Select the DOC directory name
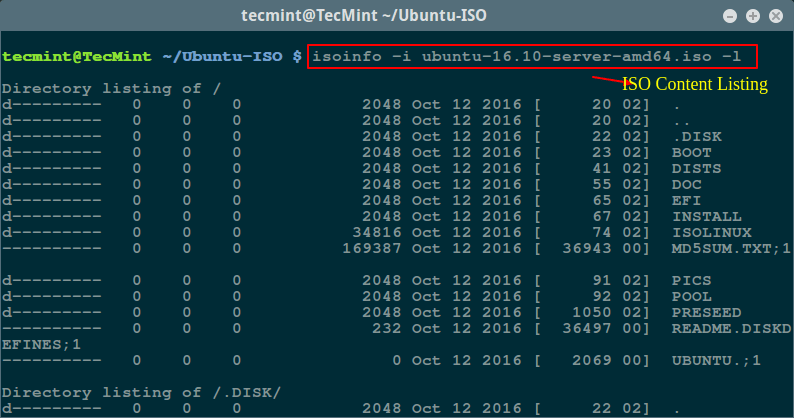 click(688, 184)
